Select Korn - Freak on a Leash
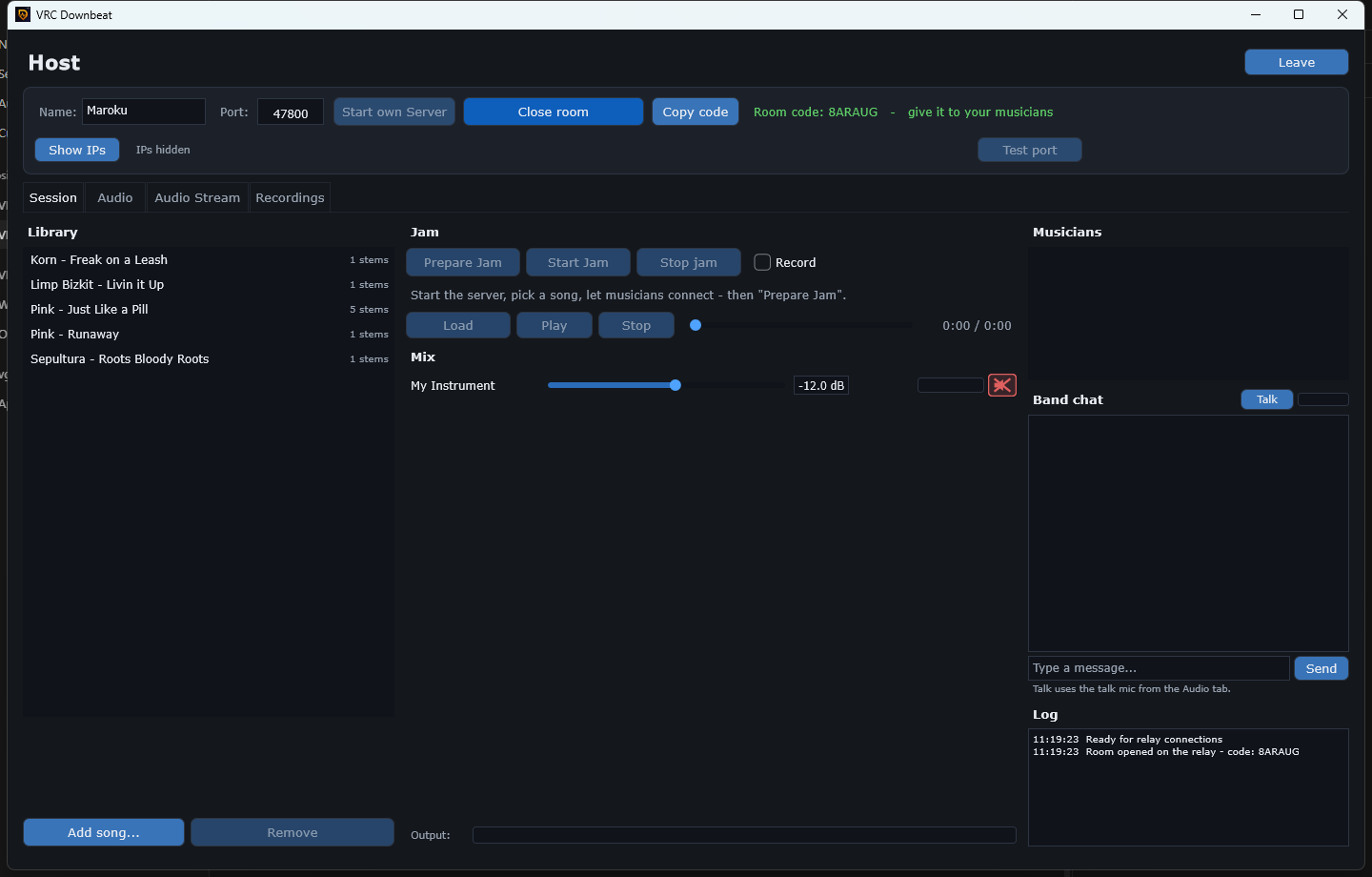 pyautogui.click(x=209, y=259)
